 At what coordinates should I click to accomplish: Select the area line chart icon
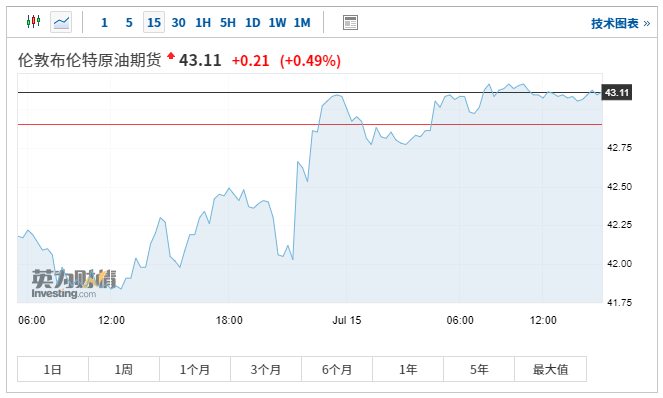pos(61,22)
